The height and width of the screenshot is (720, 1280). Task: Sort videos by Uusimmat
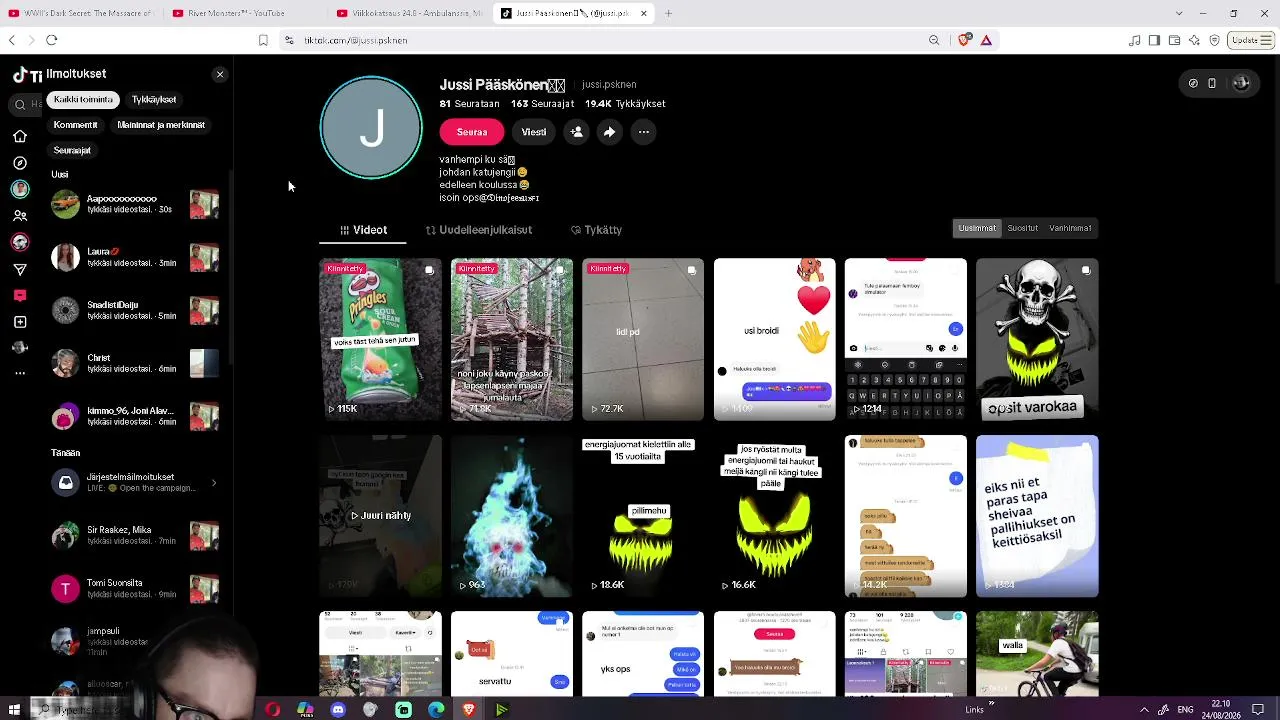[x=977, y=228]
